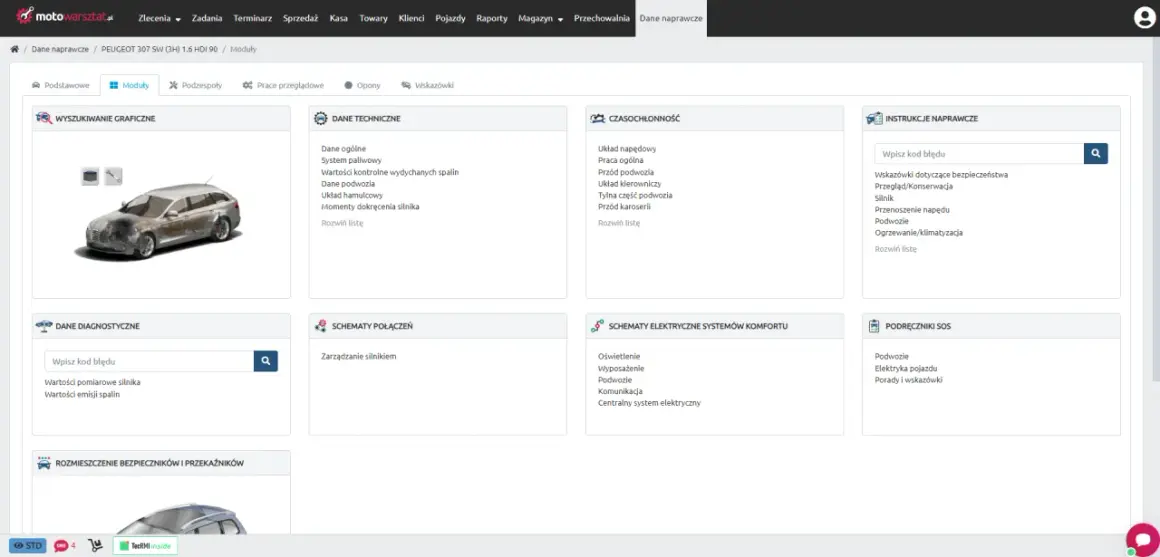Expand list in Instrukcje naprawcze panel
The image size is (1160, 557).
click(895, 249)
